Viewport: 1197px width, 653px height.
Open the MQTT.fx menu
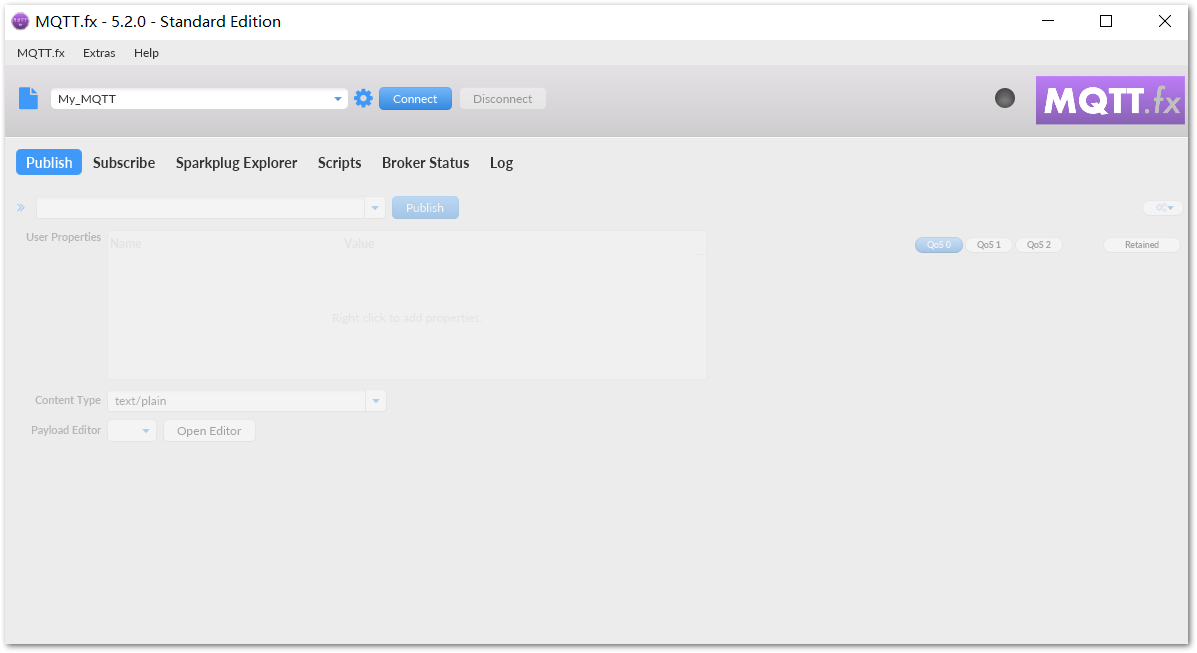point(41,53)
